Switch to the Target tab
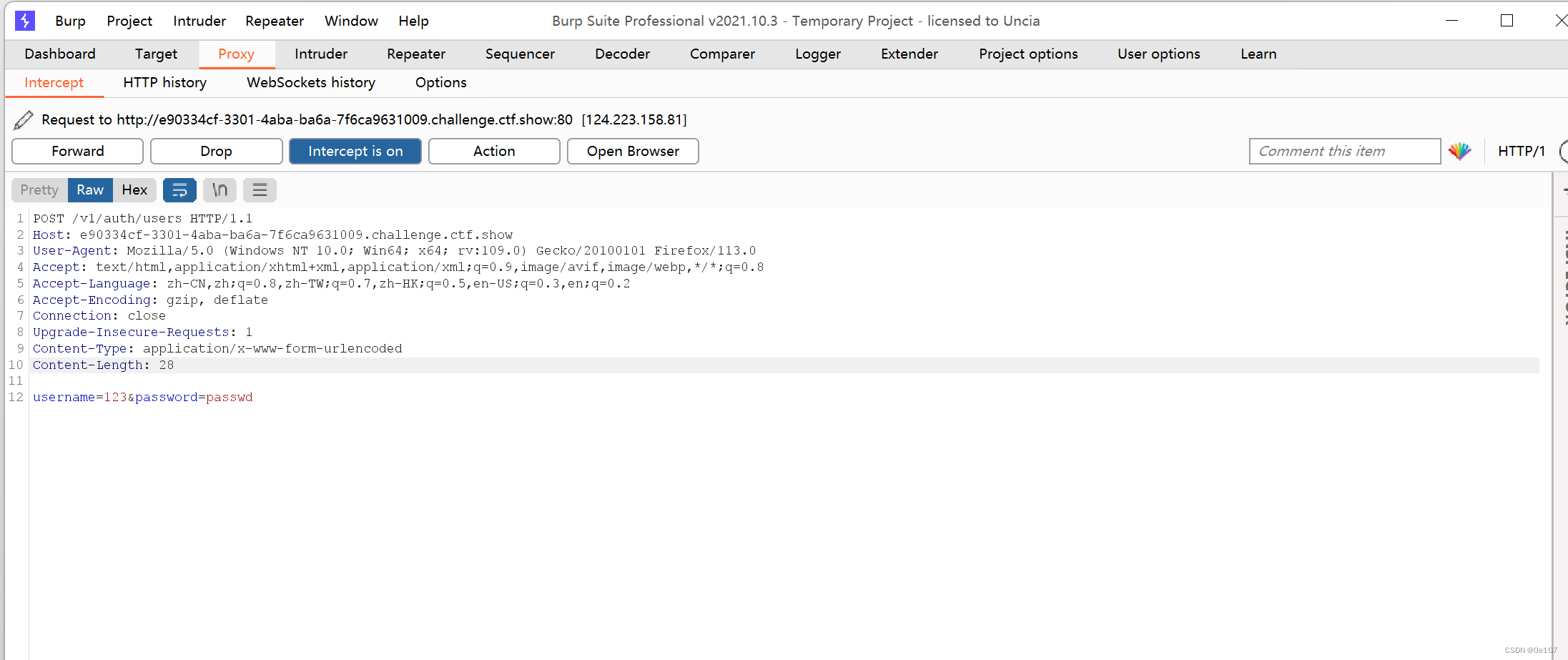Viewport: 1568px width, 660px height. click(x=156, y=54)
